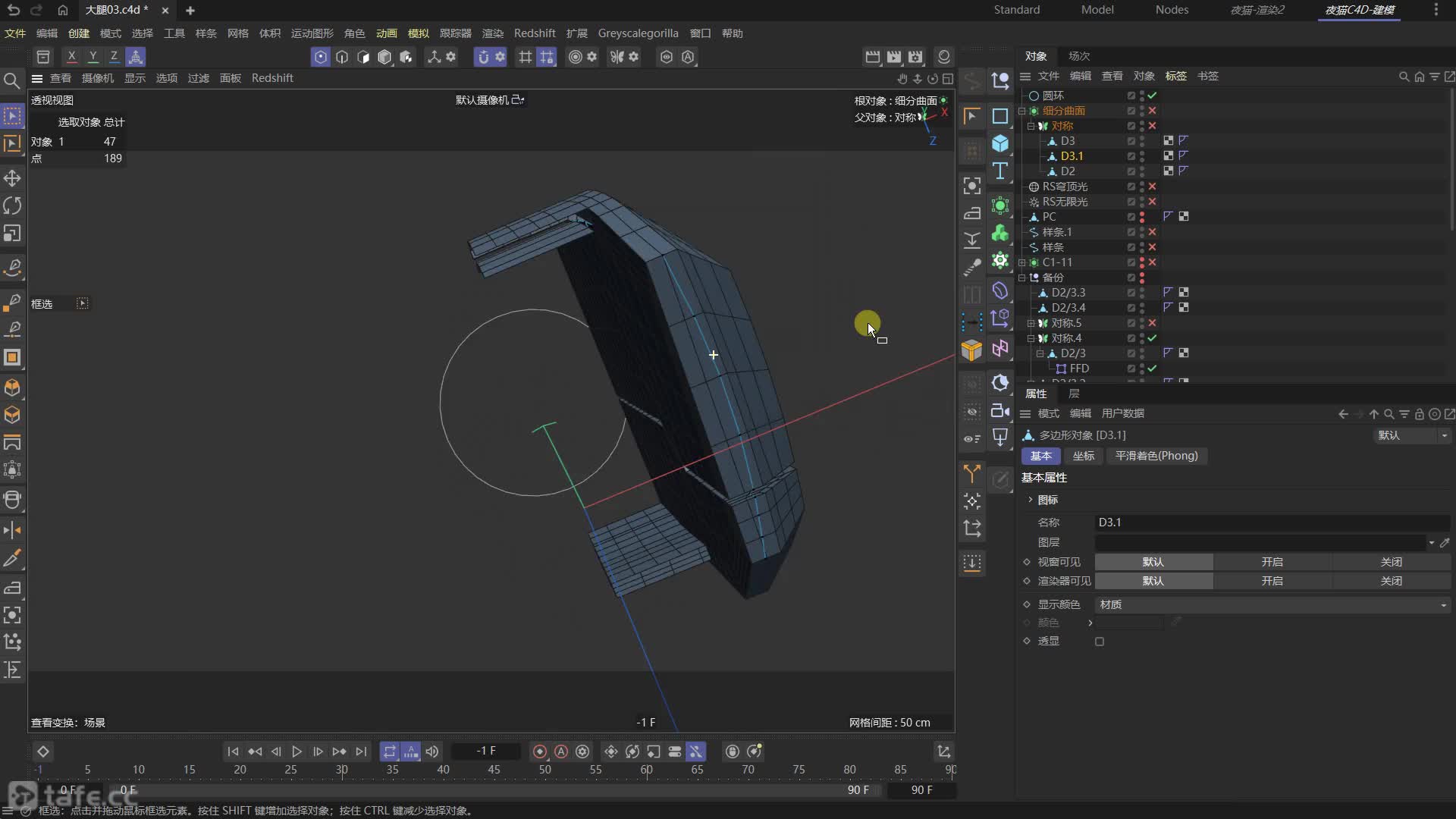This screenshot has height=819, width=1456.
Task: Open the Redshift menu
Action: click(534, 33)
